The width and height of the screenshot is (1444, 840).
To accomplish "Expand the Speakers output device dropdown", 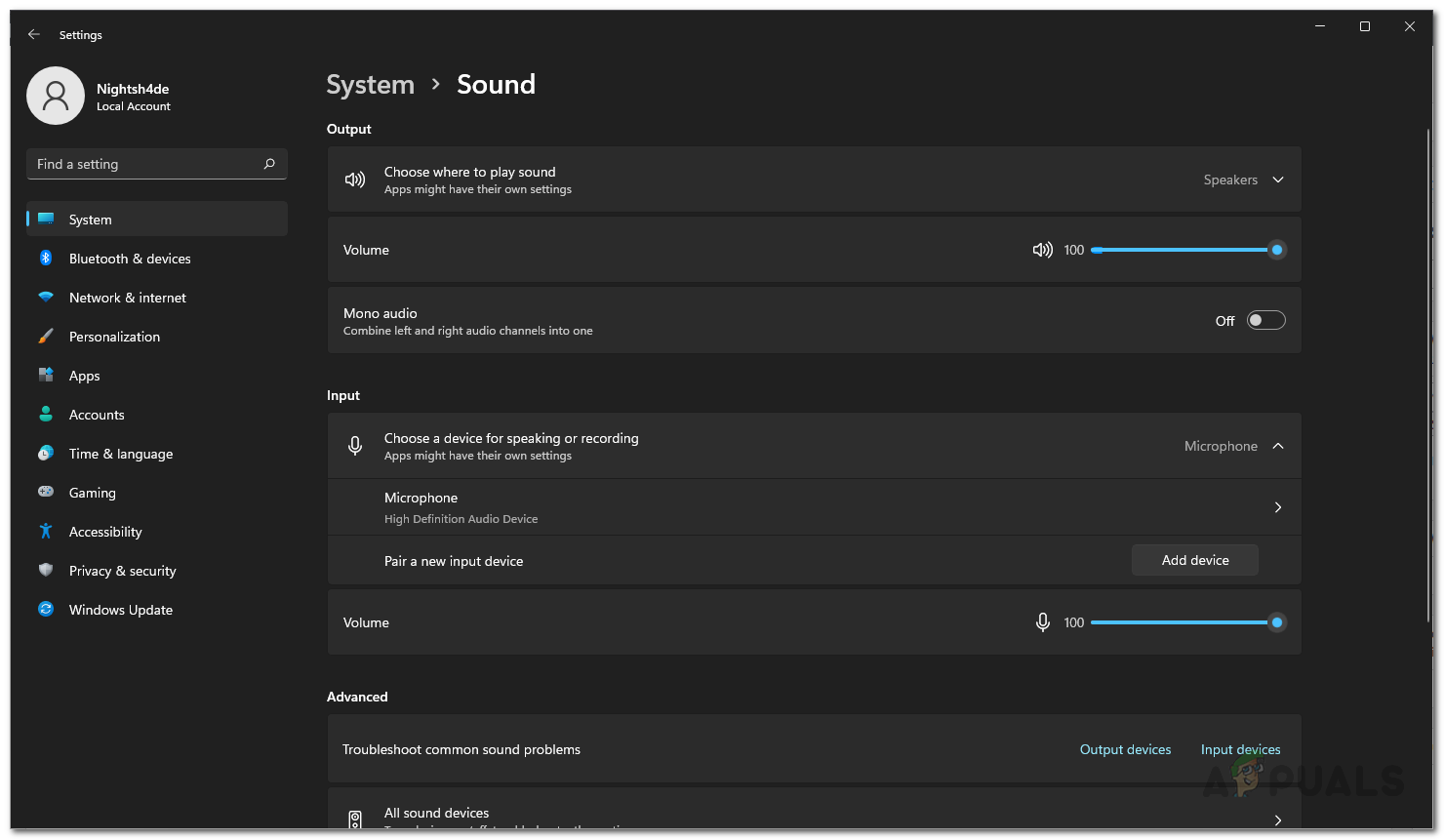I will pos(1277,180).
